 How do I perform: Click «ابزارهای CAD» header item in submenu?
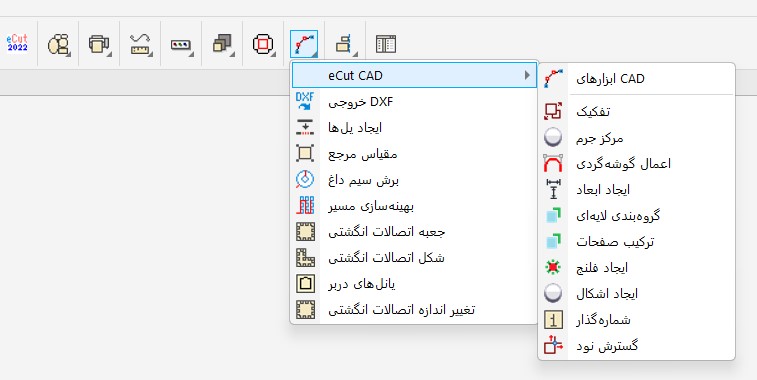pos(637,79)
